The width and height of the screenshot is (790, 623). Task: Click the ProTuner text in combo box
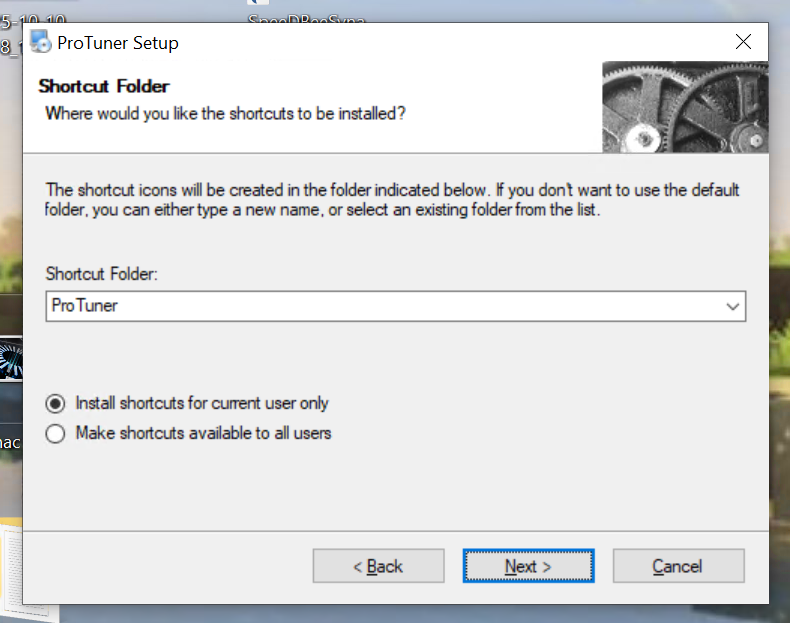[x=85, y=306]
